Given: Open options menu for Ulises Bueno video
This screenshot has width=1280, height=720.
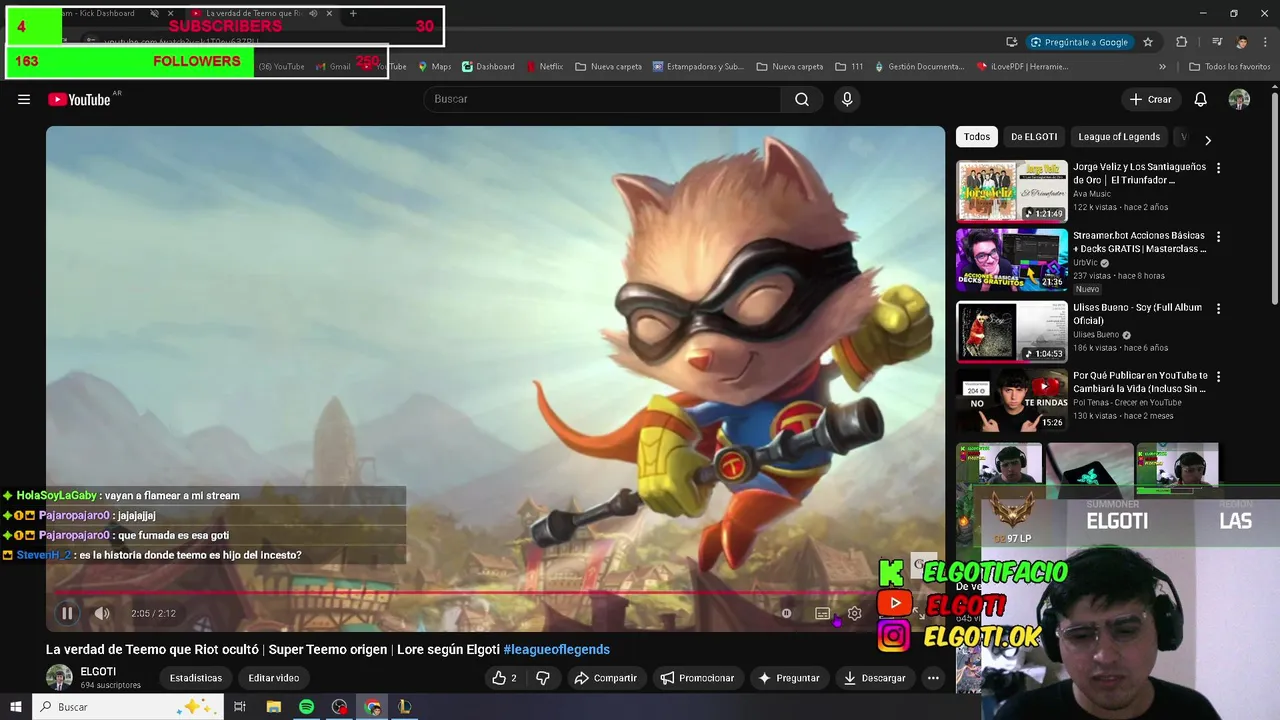Looking at the screenshot, I should (1218, 309).
